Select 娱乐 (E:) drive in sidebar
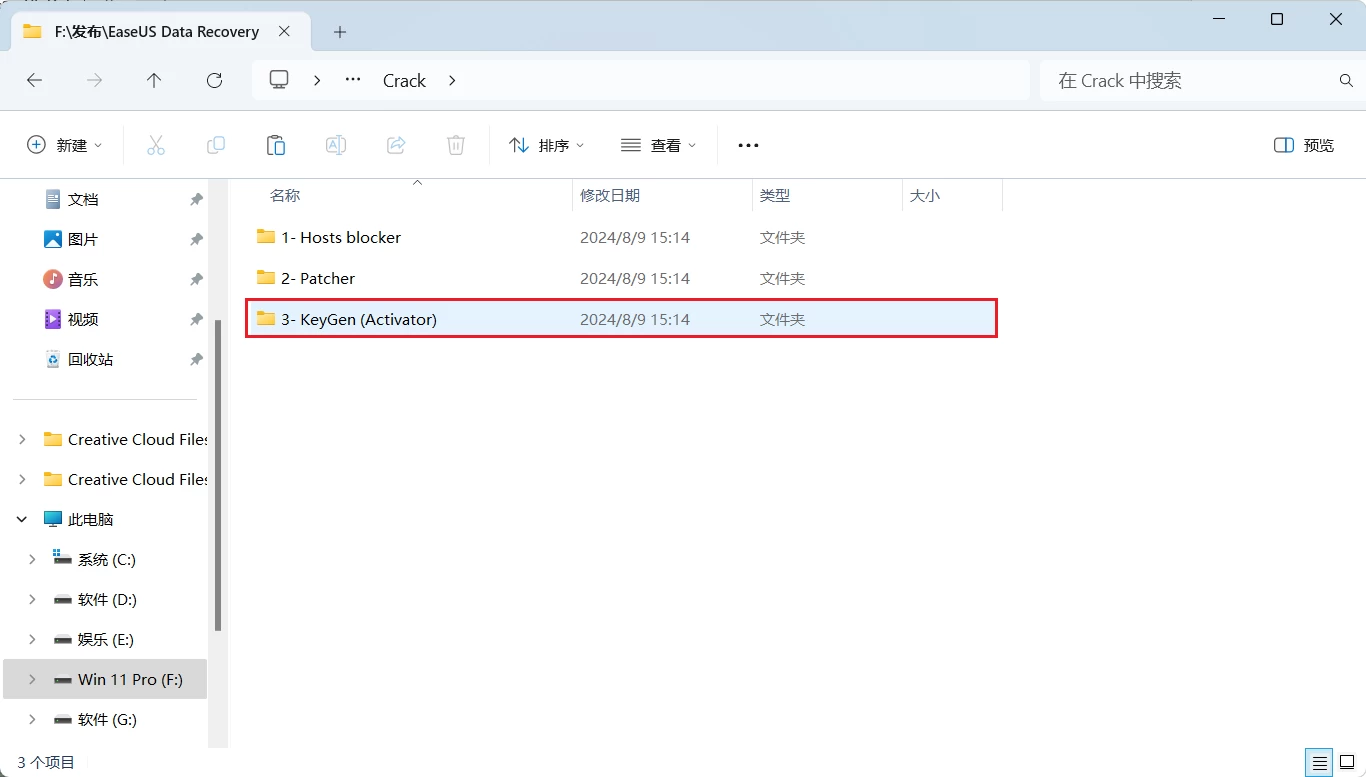 coord(106,639)
